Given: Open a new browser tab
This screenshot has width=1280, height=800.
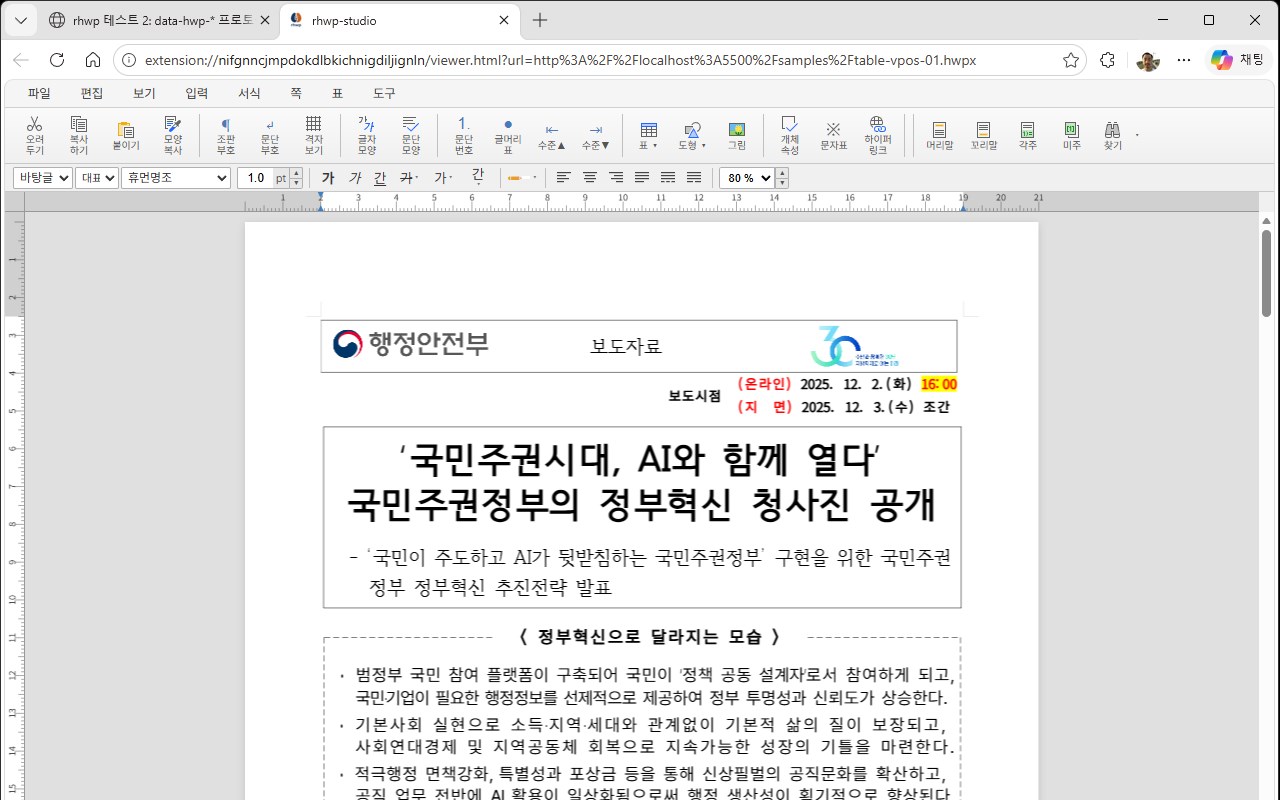Looking at the screenshot, I should [x=540, y=20].
